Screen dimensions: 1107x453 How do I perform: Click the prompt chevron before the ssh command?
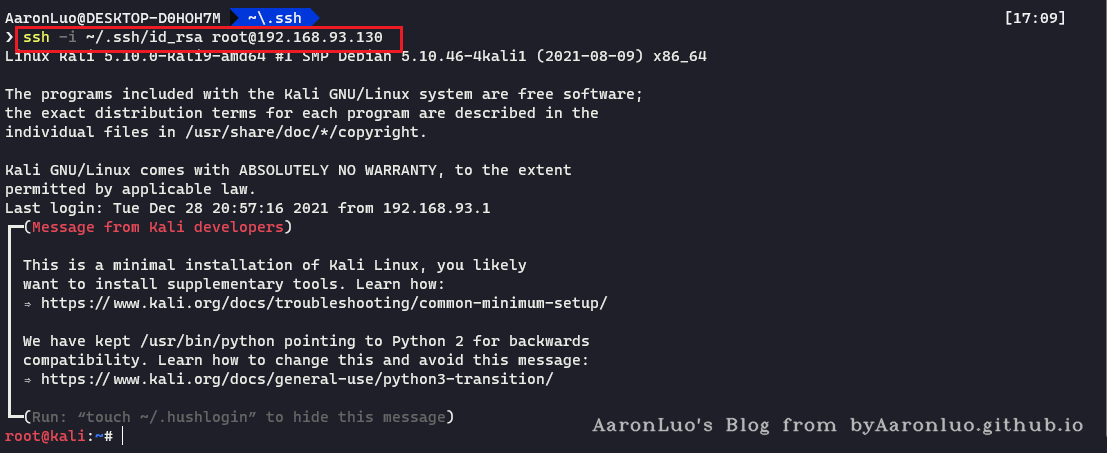pos(10,38)
